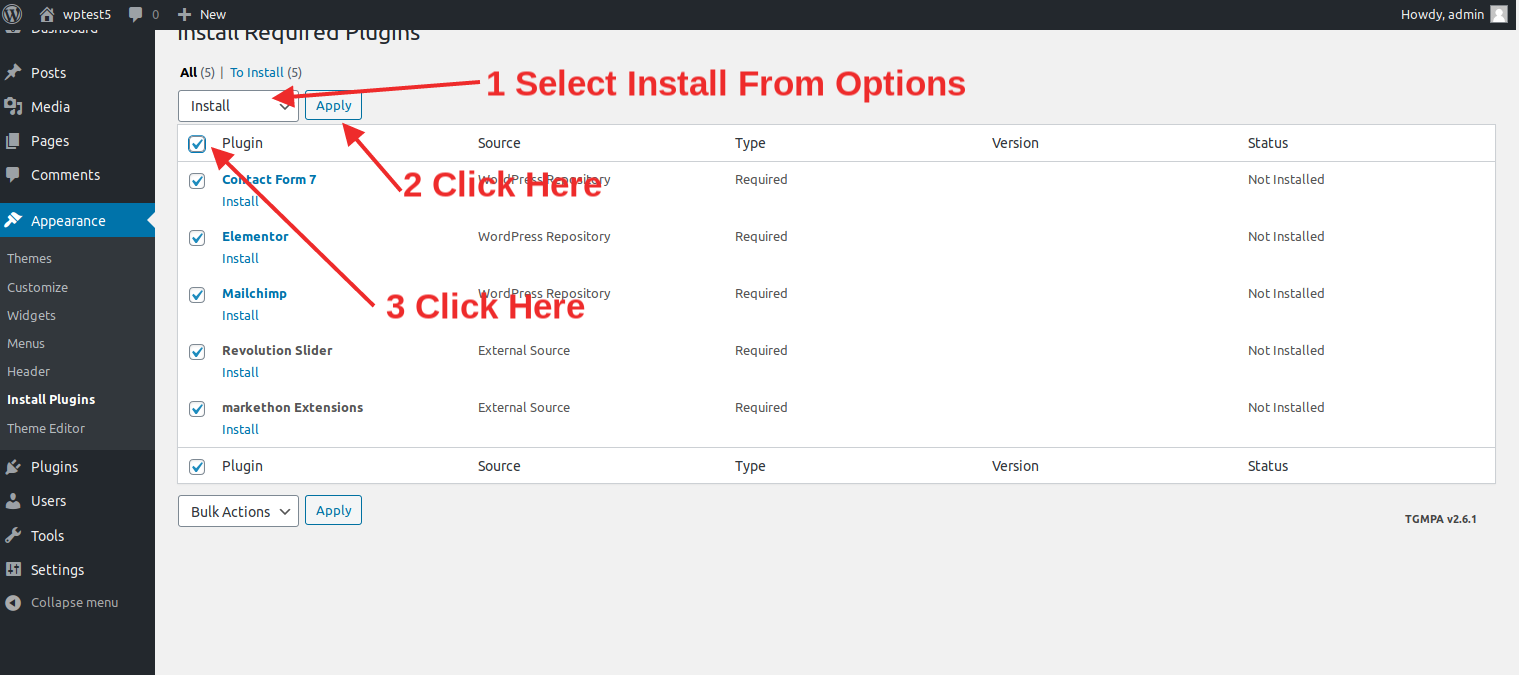This screenshot has width=1519, height=675.
Task: Open the Users menu label
Action: [48, 501]
